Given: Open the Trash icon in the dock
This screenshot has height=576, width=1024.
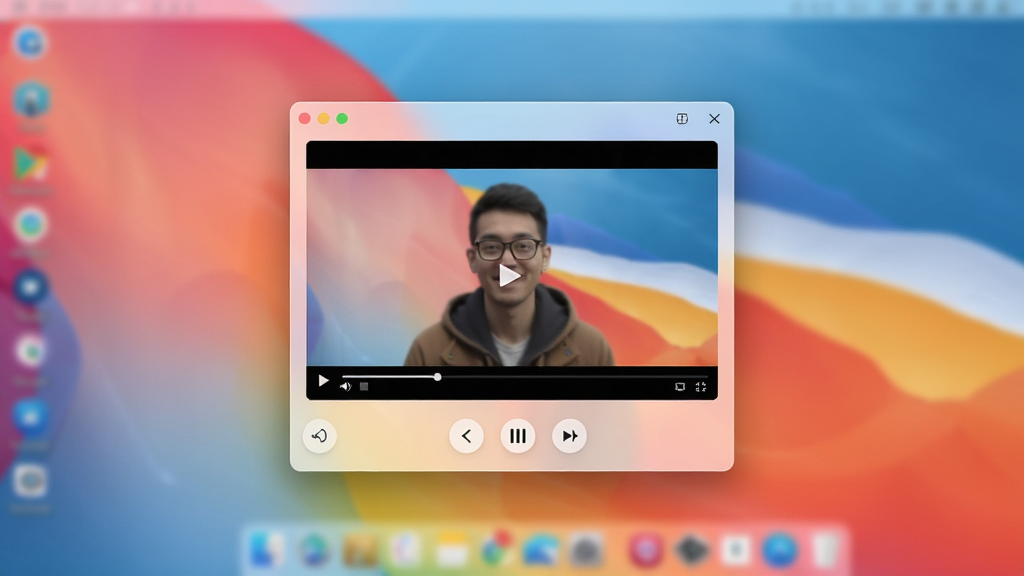Looking at the screenshot, I should tap(825, 550).
